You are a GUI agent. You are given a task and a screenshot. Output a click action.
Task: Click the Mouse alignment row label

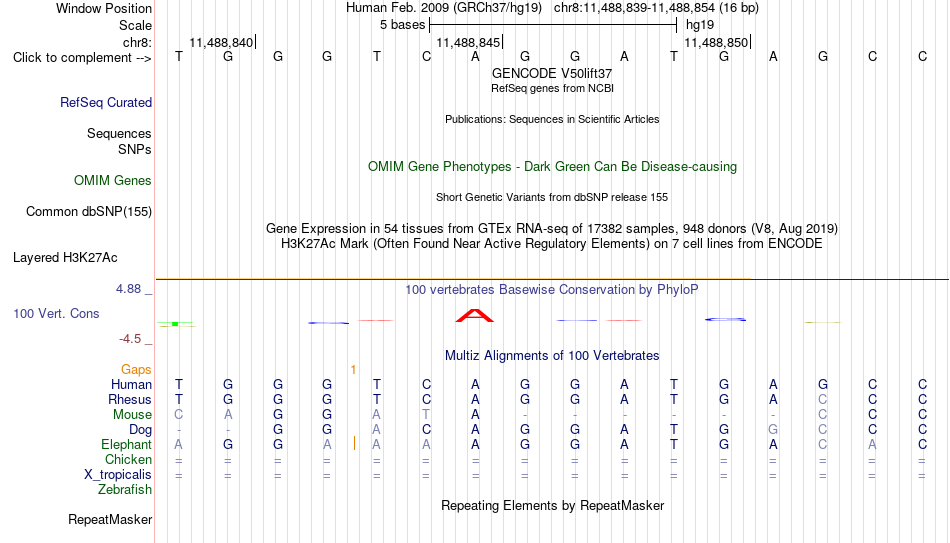[133, 415]
